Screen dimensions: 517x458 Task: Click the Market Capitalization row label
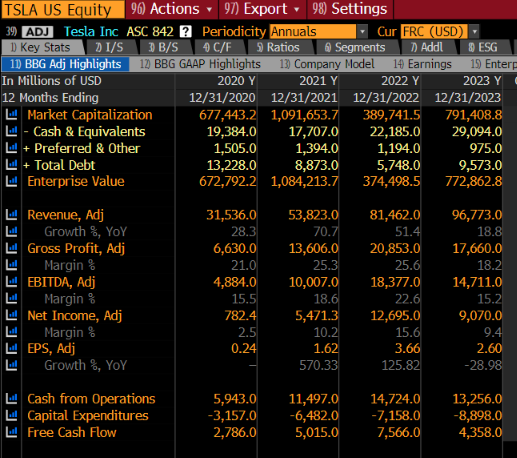coord(90,115)
